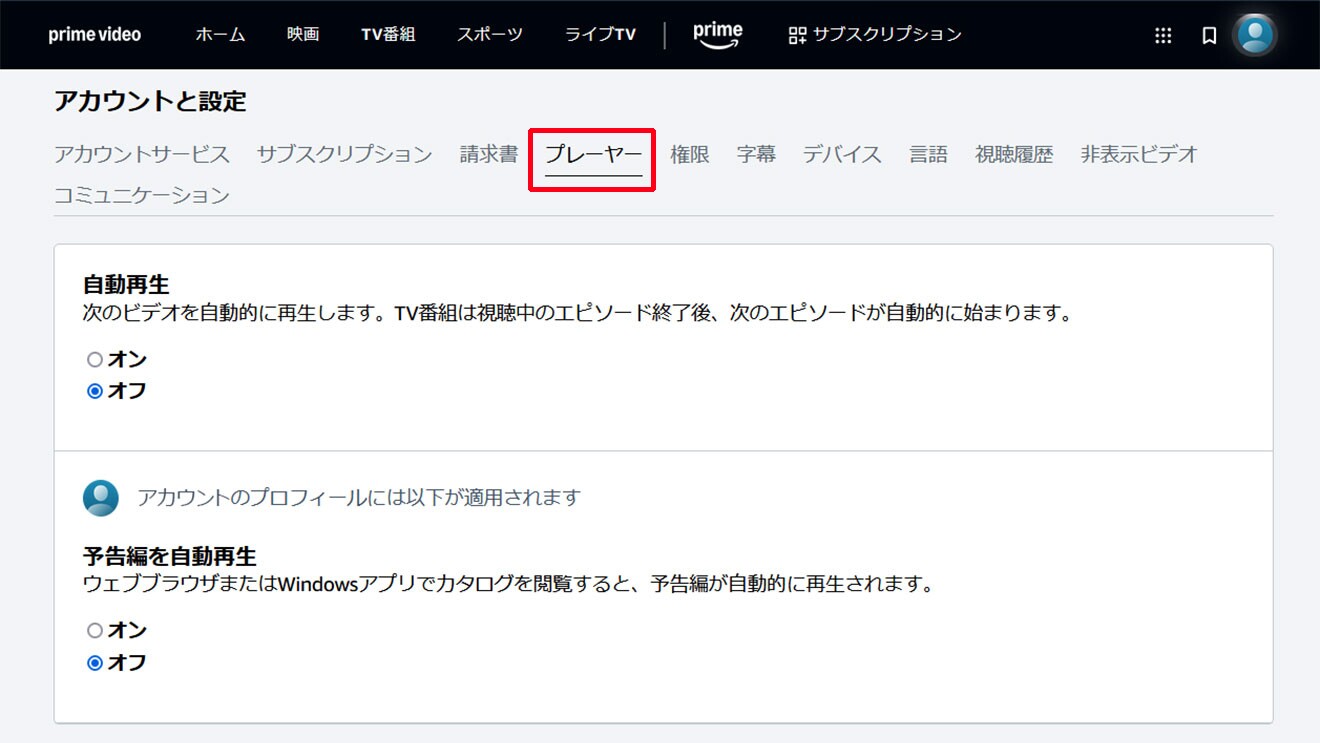Go to ホーム in the top navigation
The image size is (1320, 743).
220,35
